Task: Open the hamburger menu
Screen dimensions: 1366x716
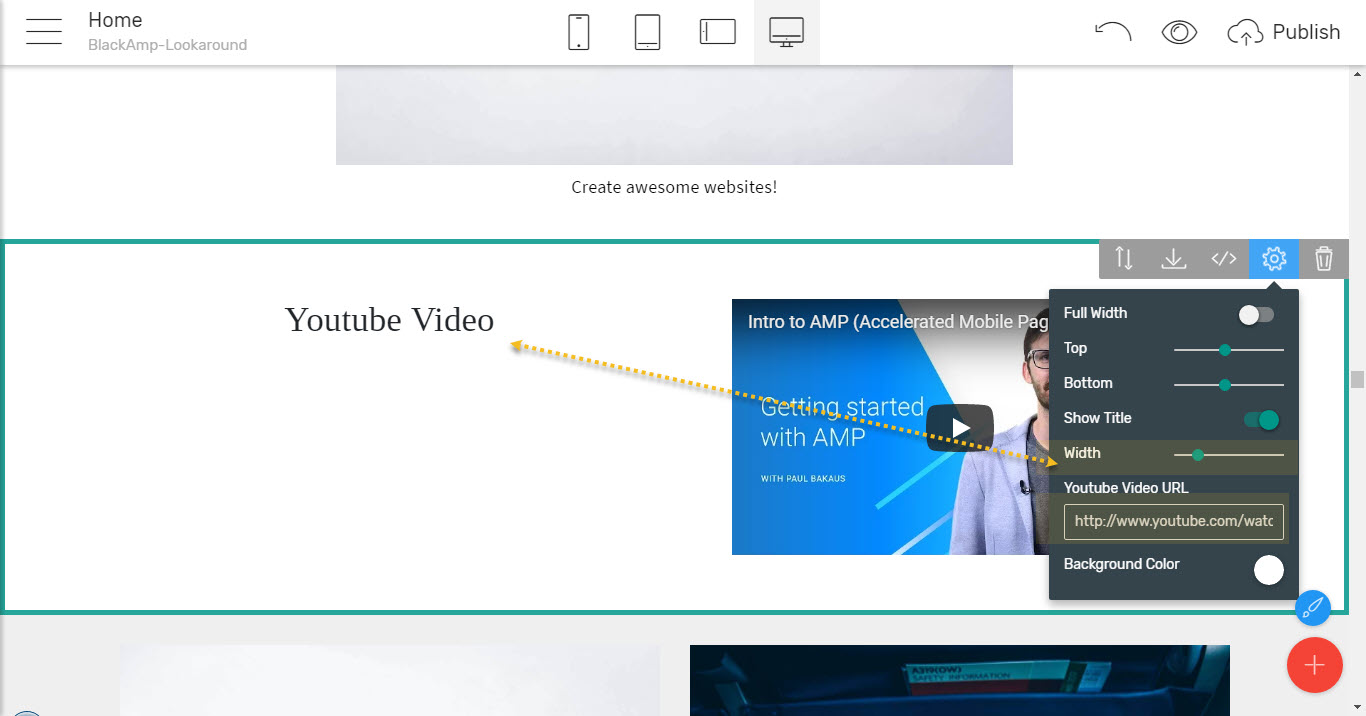Action: 44,32
